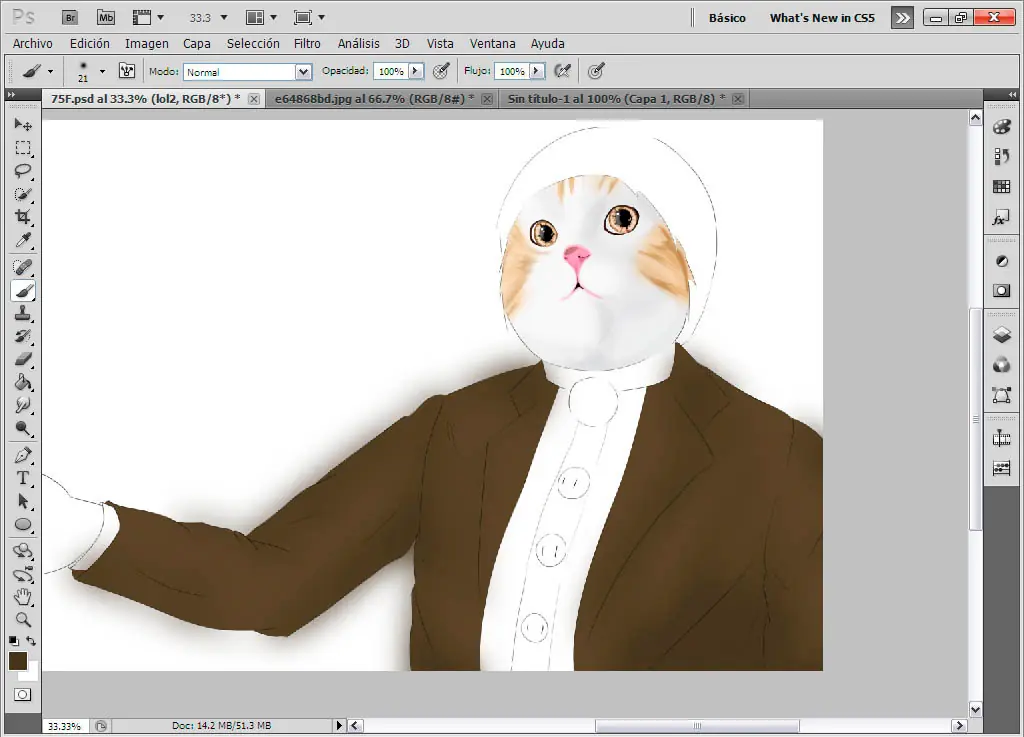Viewport: 1024px width, 737px height.
Task: Toggle tablet pressure controls opacity
Action: [441, 71]
